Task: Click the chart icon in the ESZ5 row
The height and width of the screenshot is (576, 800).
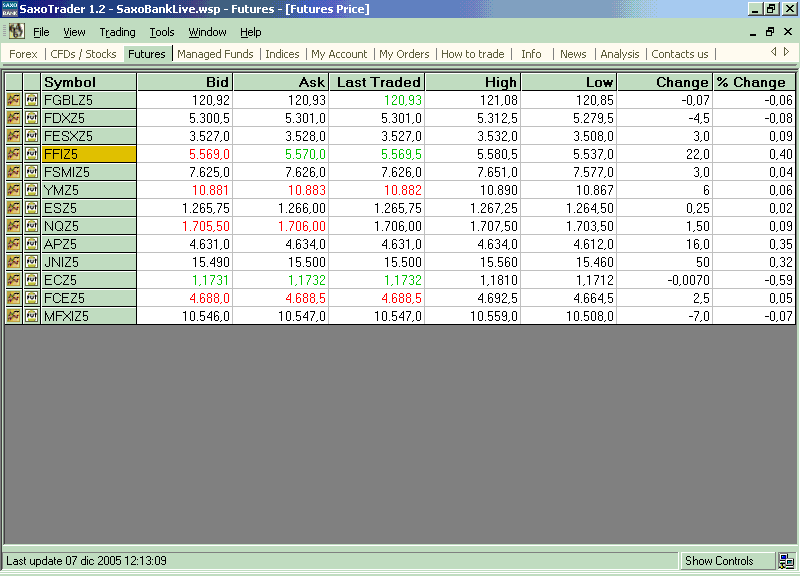Action: click(14, 208)
